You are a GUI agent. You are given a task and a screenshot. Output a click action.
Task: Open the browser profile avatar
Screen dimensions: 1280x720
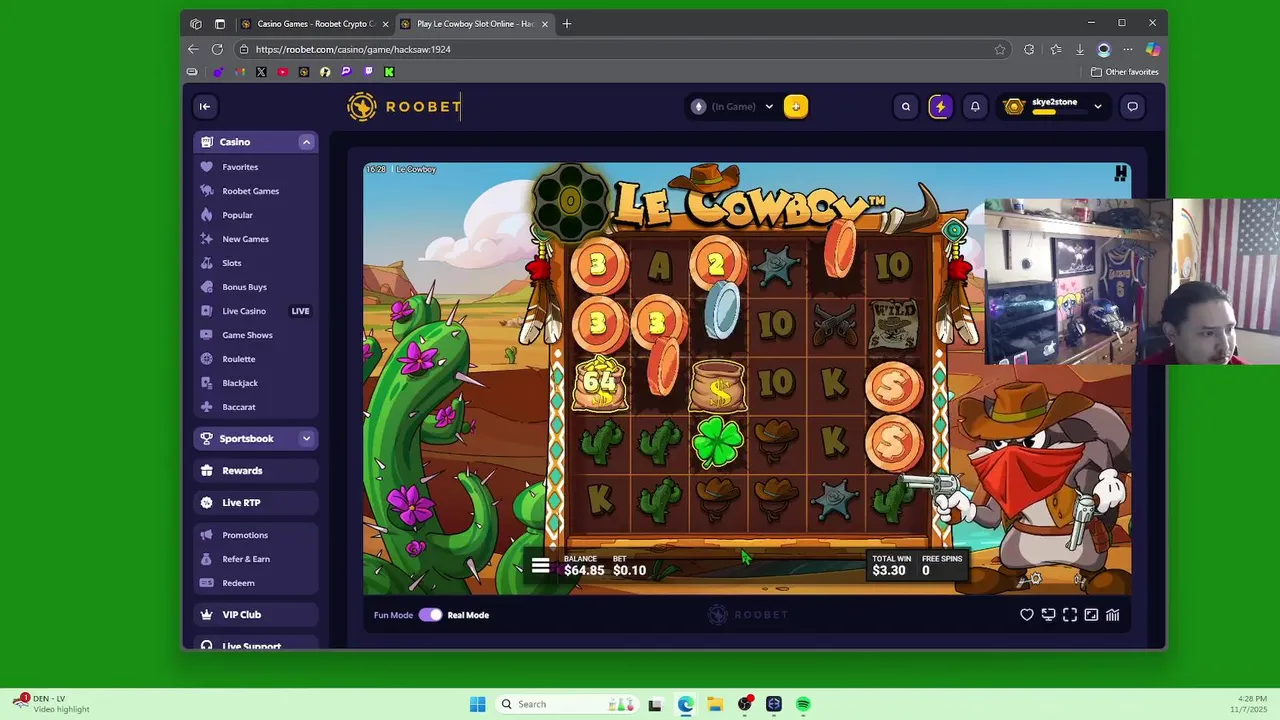tap(1104, 49)
